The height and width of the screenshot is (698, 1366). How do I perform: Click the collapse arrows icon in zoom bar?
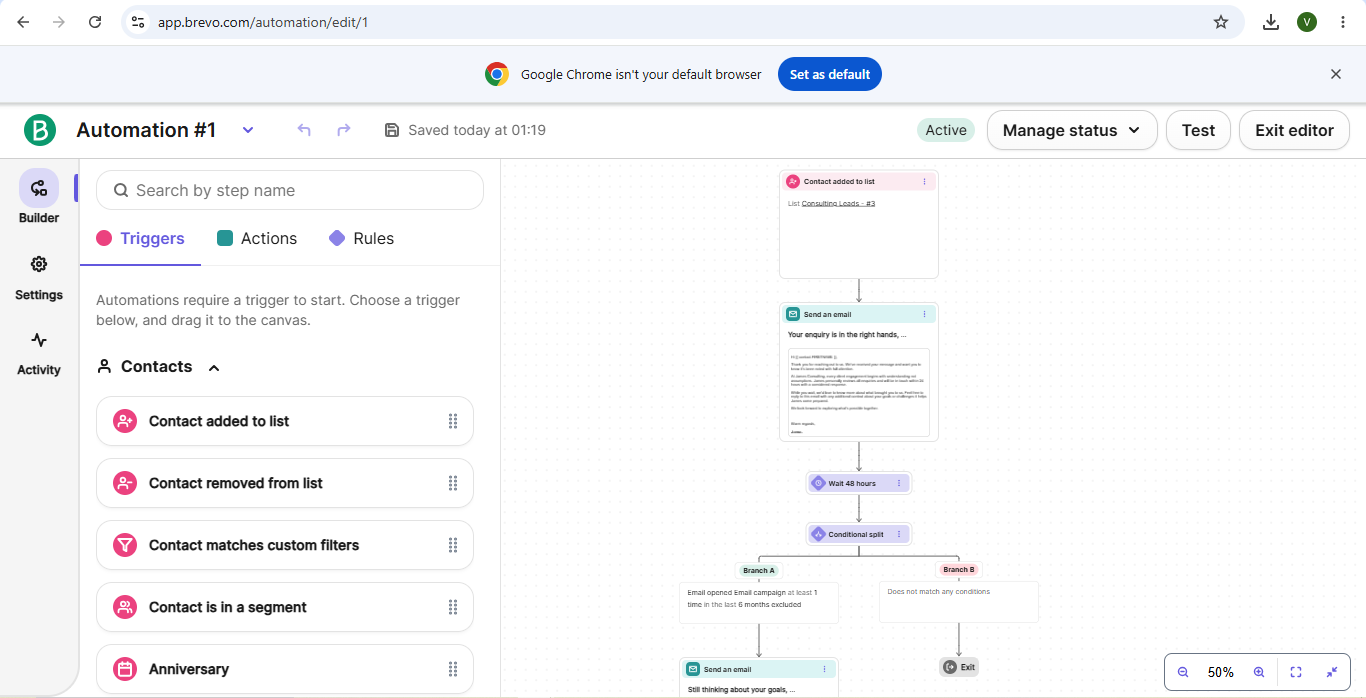pyautogui.click(x=1332, y=672)
